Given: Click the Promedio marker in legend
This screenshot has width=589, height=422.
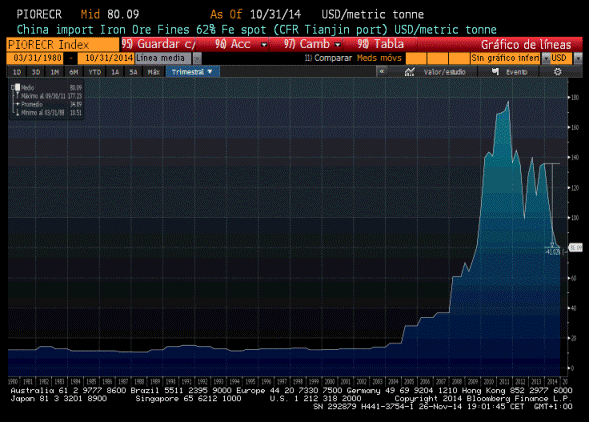Looking at the screenshot, I should [17, 104].
